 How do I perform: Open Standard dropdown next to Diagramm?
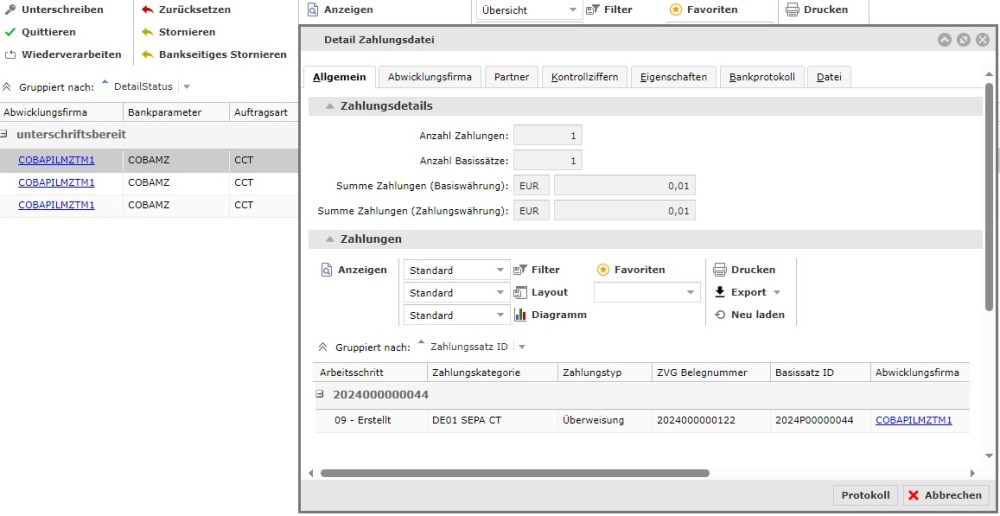click(x=457, y=315)
